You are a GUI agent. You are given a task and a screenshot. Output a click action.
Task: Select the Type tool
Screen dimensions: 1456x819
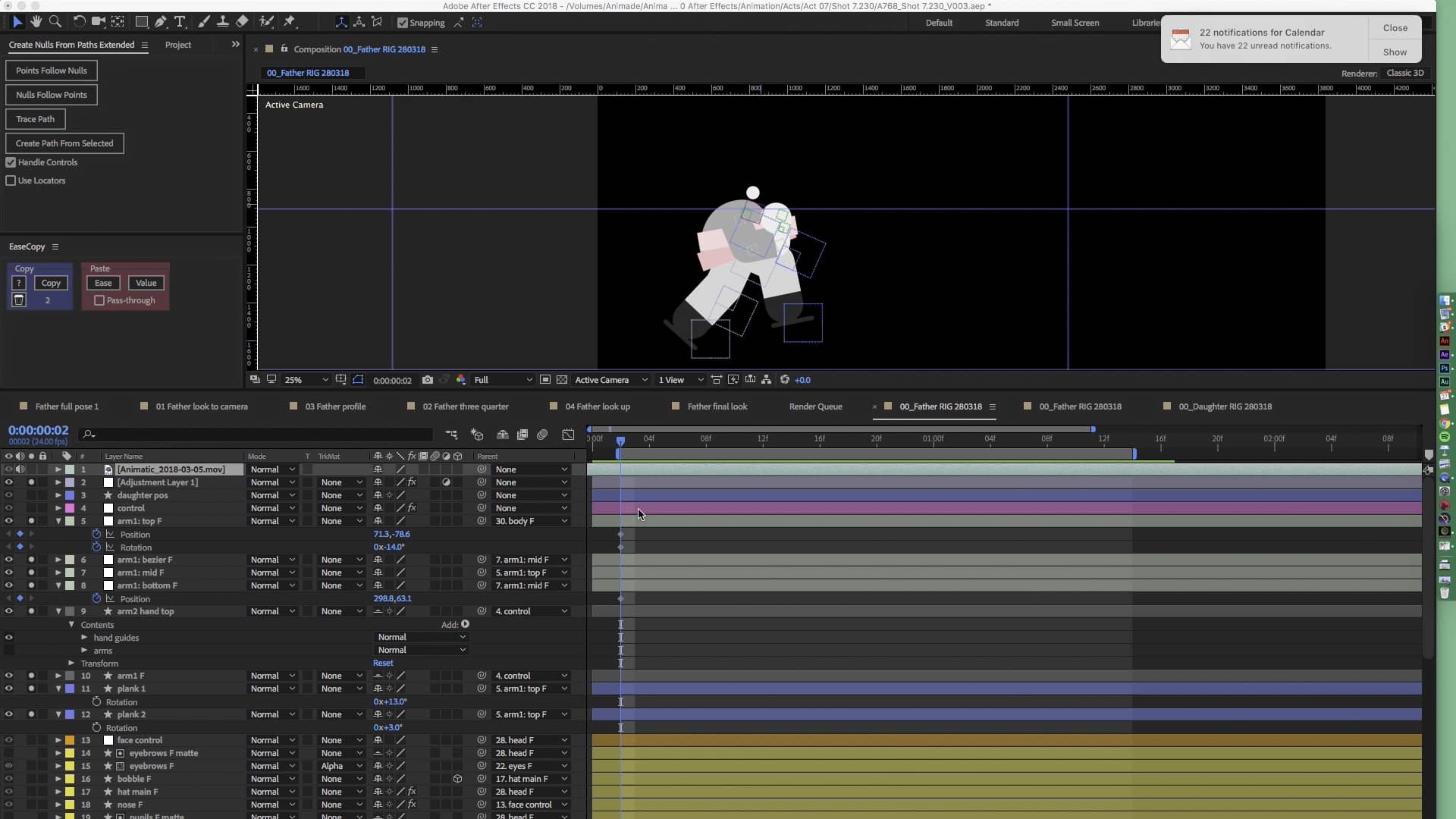(180, 22)
